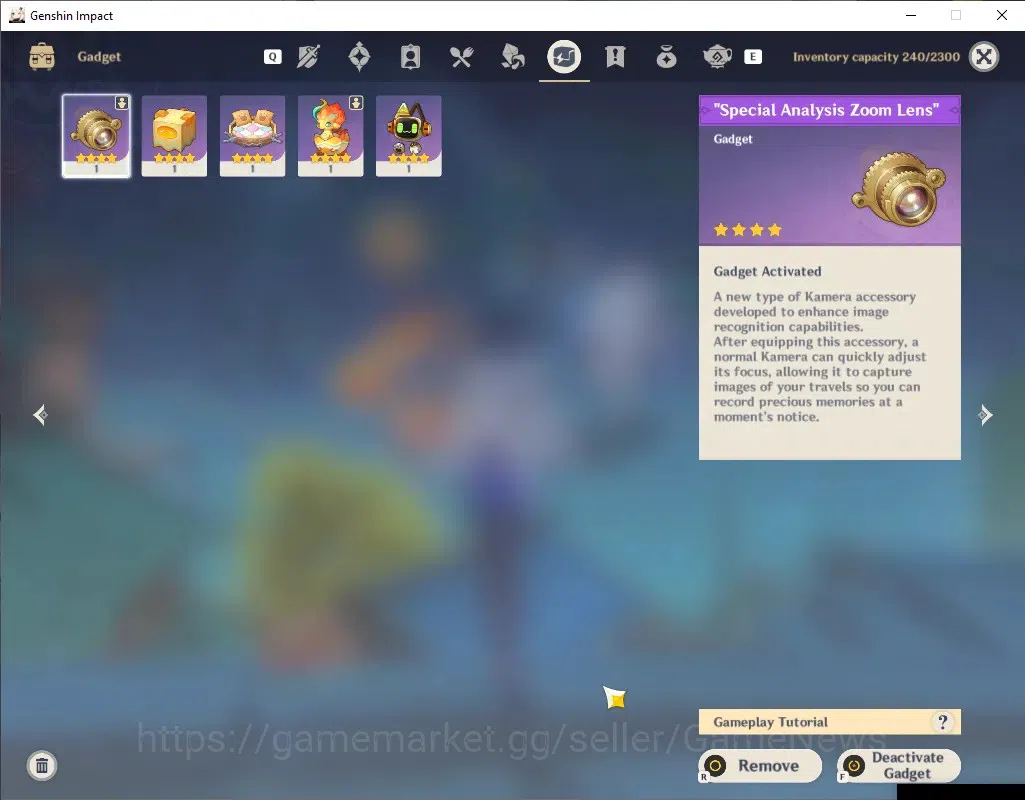Click the backpack inventory icon
Image resolution: width=1025 pixels, height=800 pixels.
tap(42, 57)
